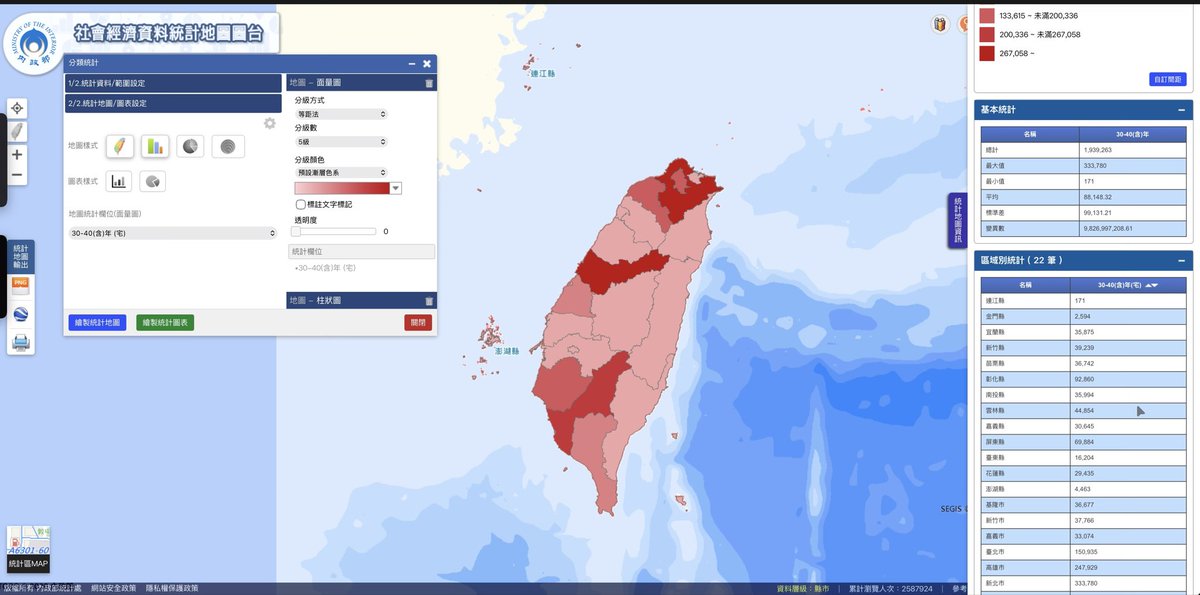Toggle the 標註文字標記 checkbox
Screen dimensions: 1200x595
click(x=300, y=204)
